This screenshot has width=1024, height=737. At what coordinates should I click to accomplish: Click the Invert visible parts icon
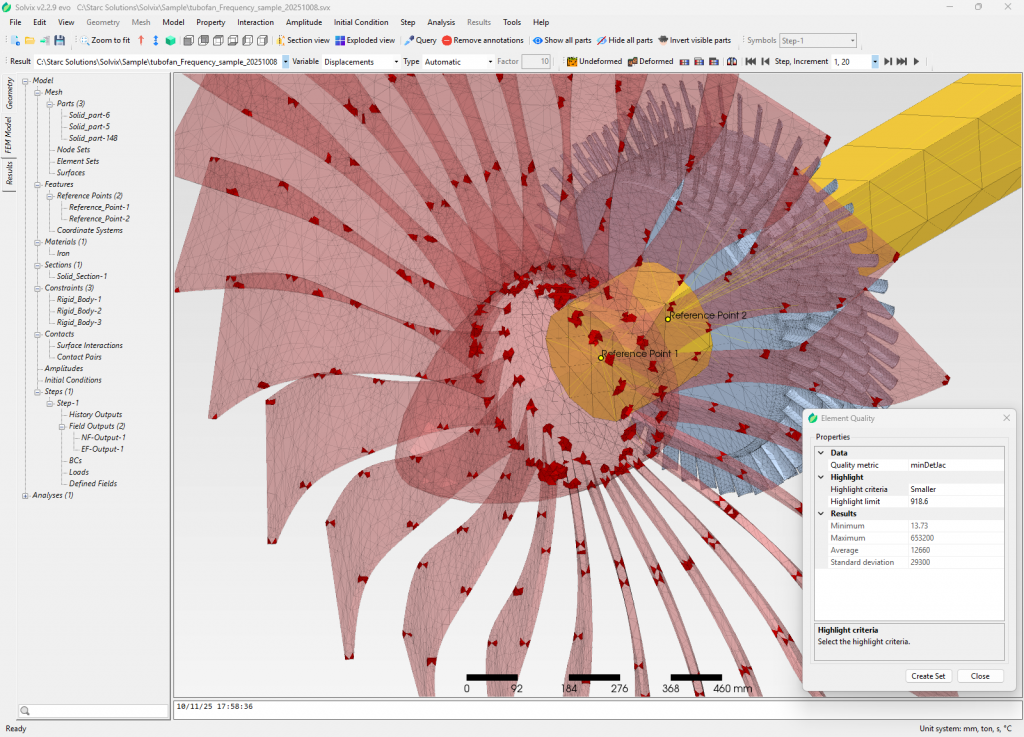click(x=663, y=41)
